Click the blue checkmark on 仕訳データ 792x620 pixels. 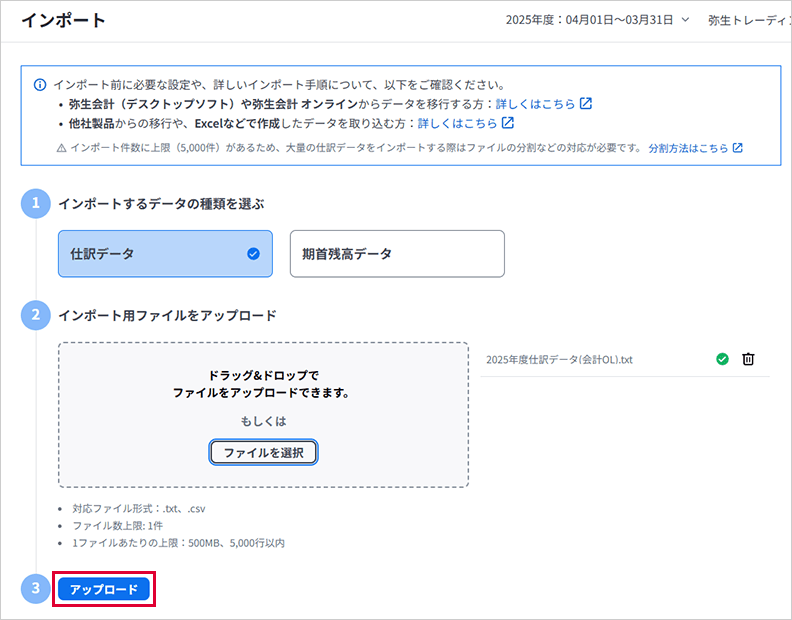[x=253, y=254]
